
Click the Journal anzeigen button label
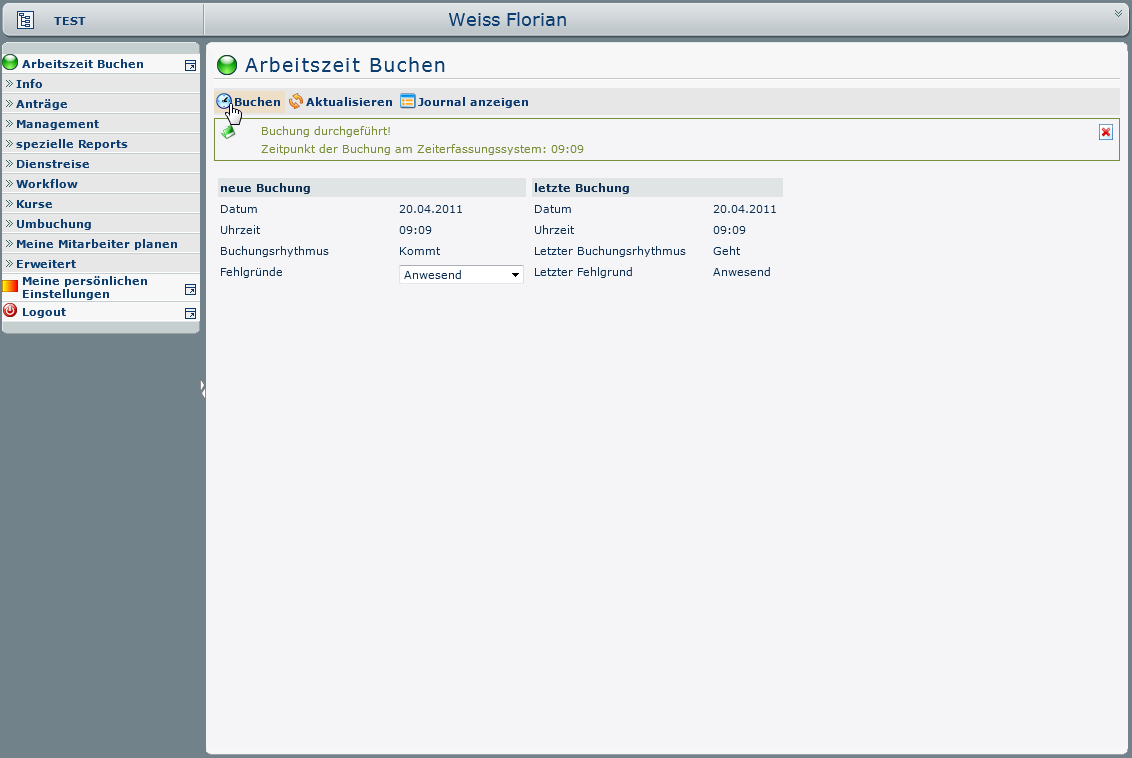click(473, 102)
